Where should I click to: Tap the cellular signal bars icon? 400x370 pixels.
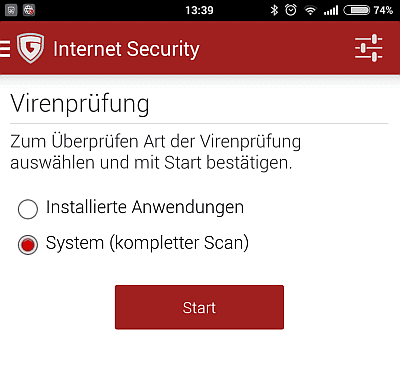pyautogui.click(x=331, y=11)
